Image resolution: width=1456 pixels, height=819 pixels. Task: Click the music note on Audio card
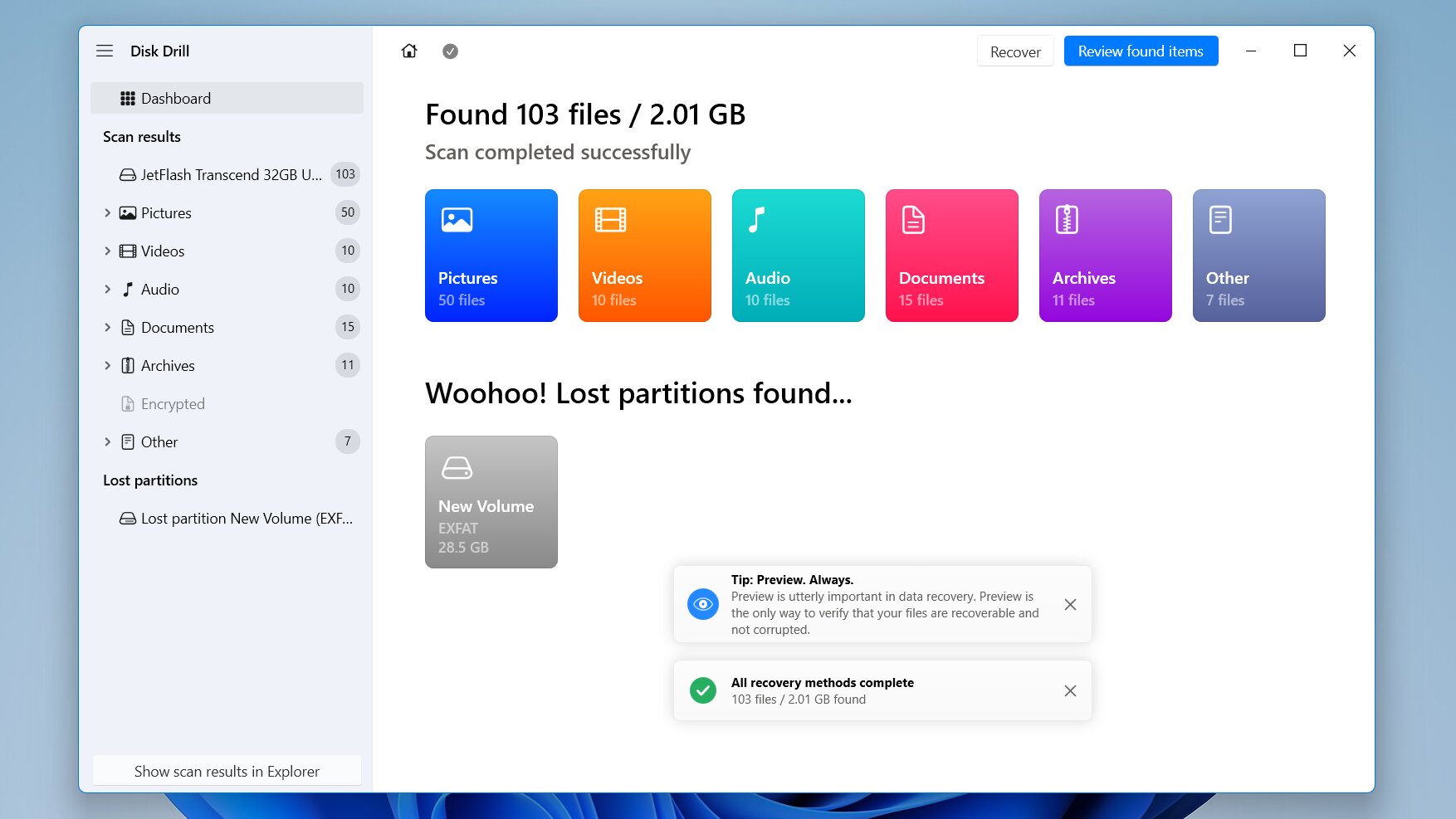[756, 220]
